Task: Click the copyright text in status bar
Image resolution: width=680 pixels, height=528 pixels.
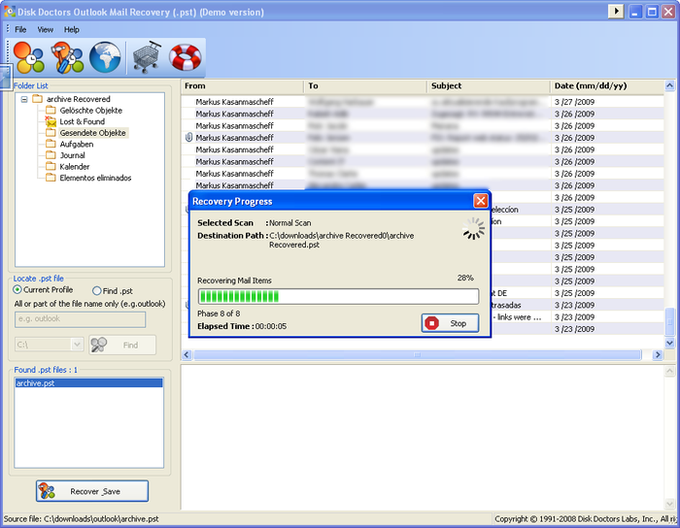Action: (585, 519)
